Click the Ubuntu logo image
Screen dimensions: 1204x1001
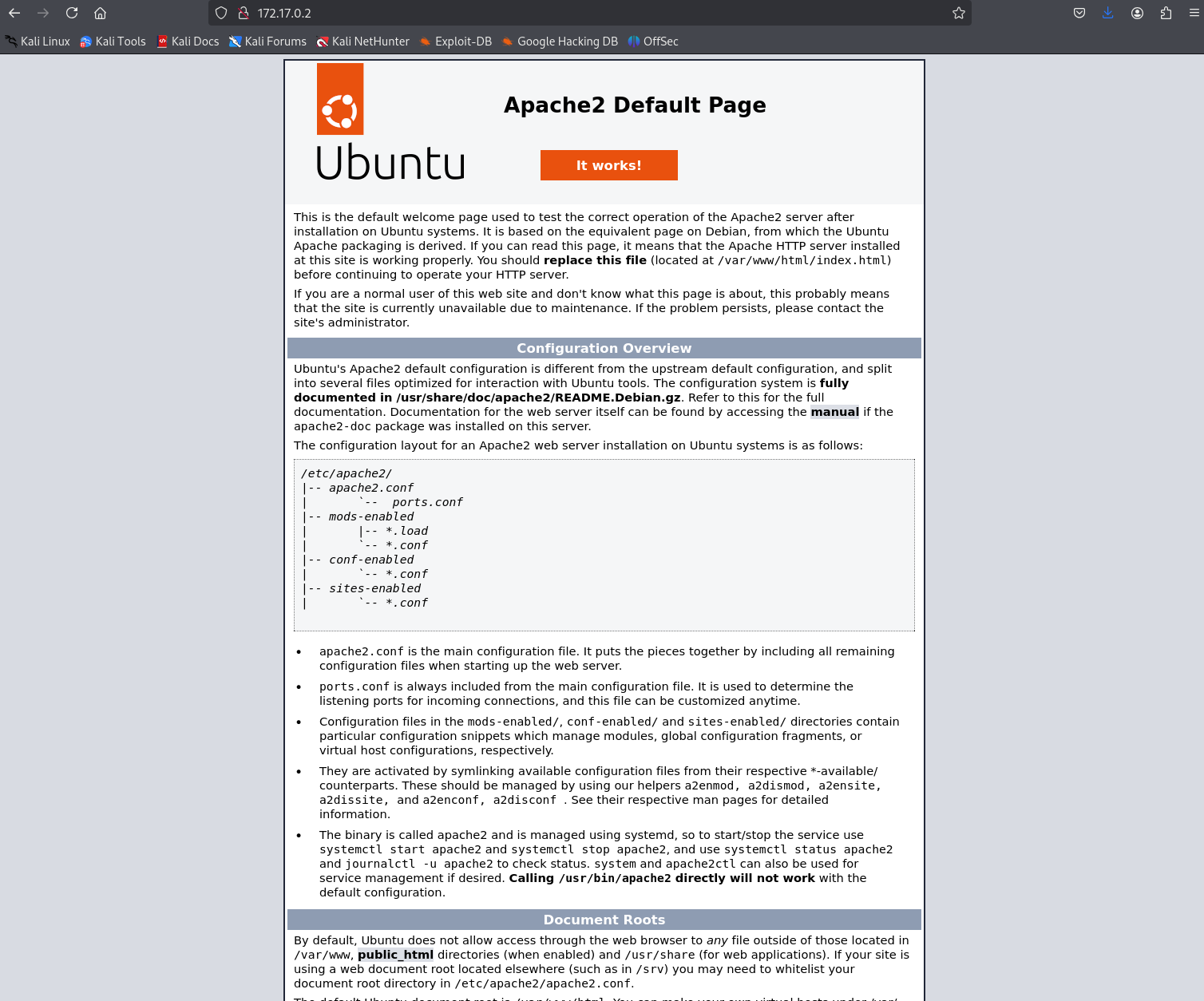[390, 121]
